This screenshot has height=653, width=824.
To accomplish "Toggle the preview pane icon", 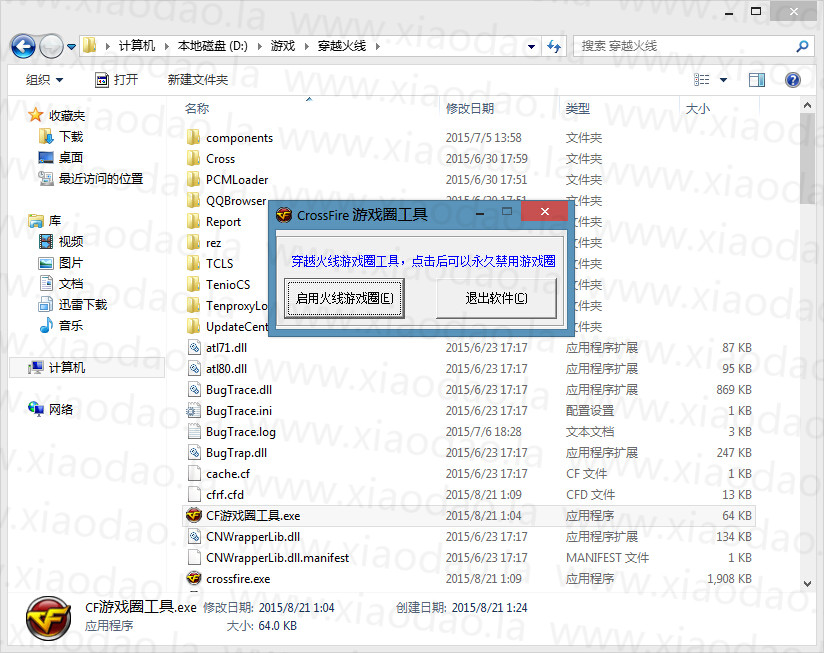I will pyautogui.click(x=757, y=79).
